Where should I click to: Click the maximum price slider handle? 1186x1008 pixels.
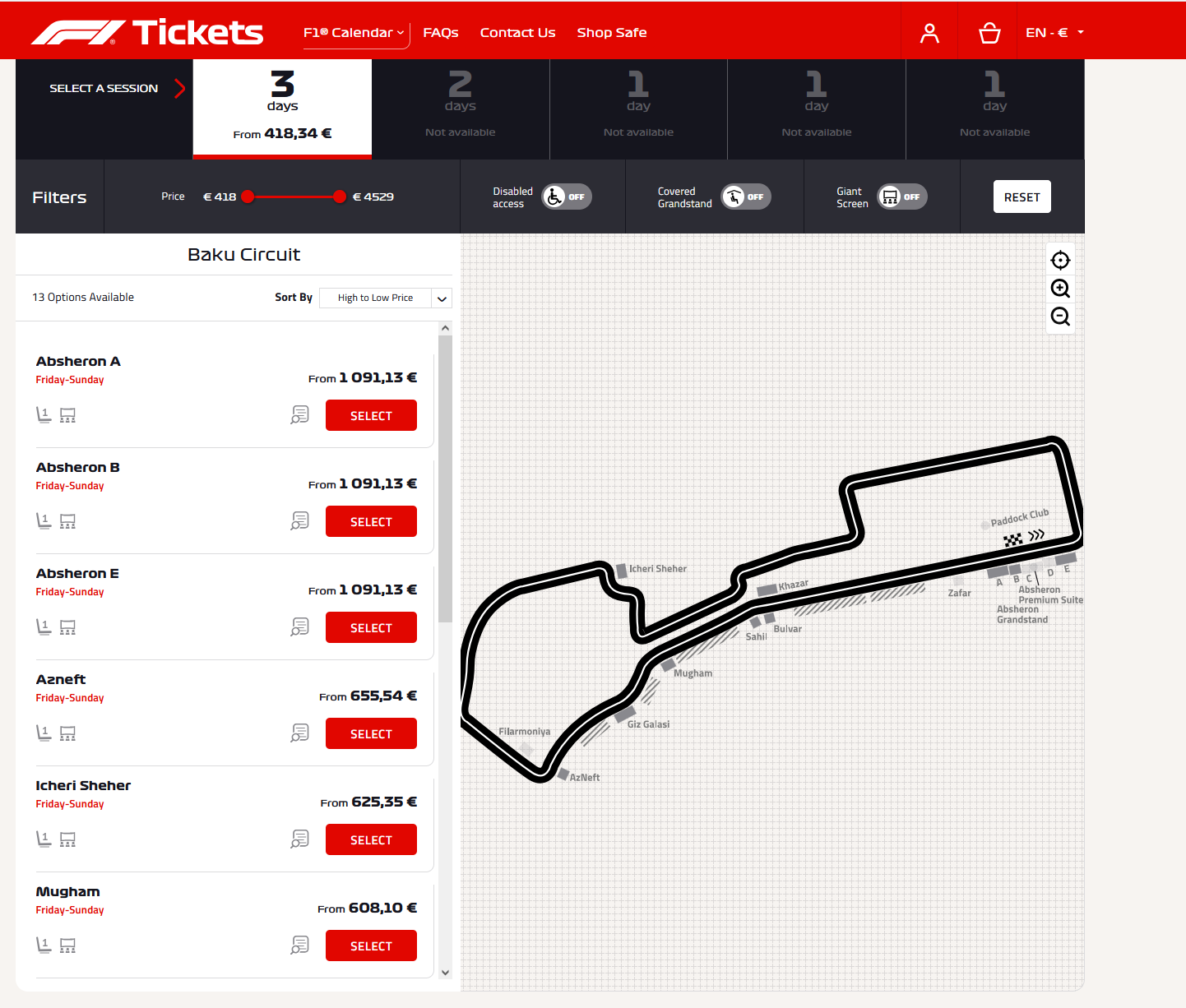[340, 197]
